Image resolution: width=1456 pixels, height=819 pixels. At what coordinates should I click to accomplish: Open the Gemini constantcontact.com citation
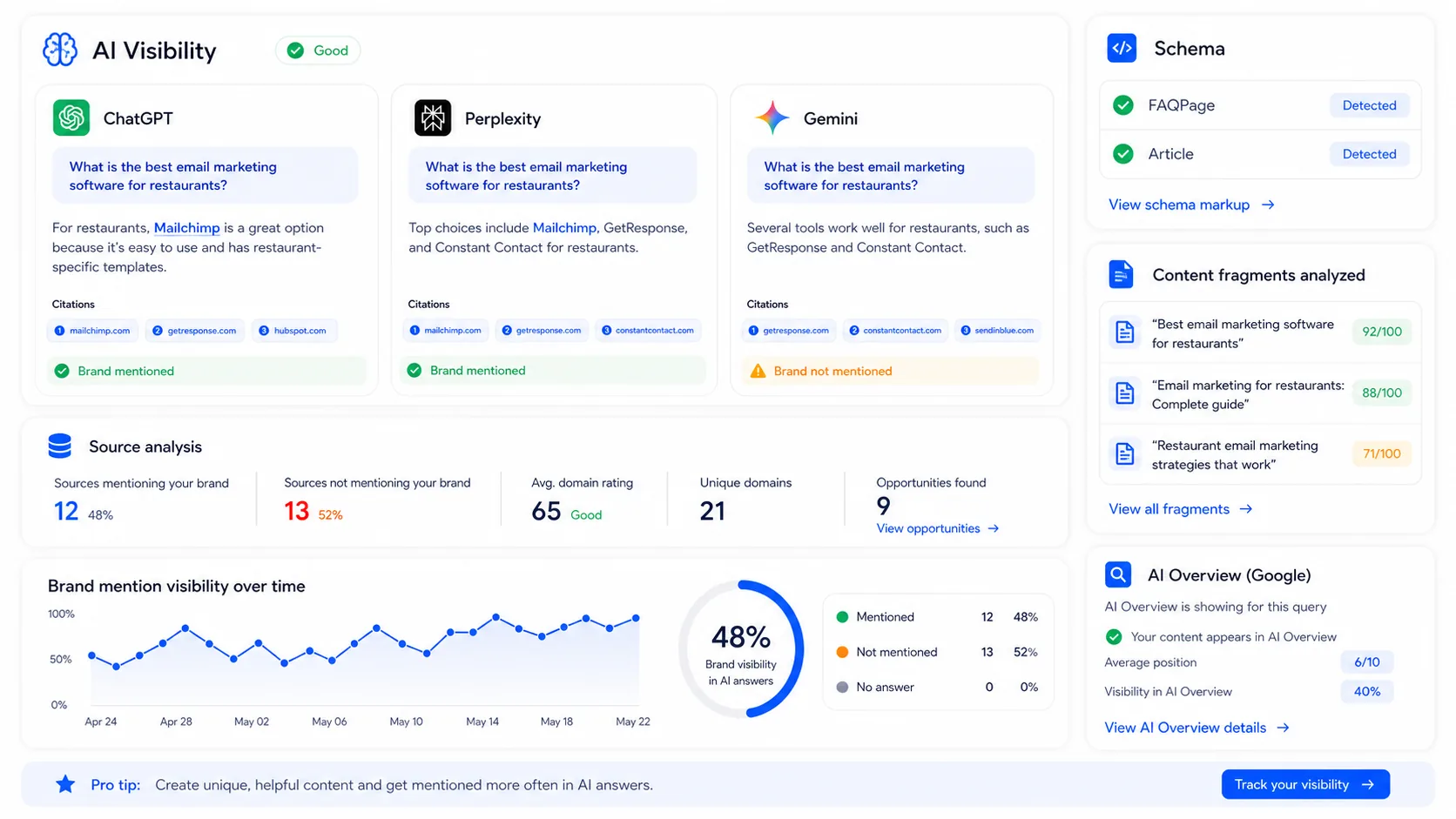[x=895, y=331]
